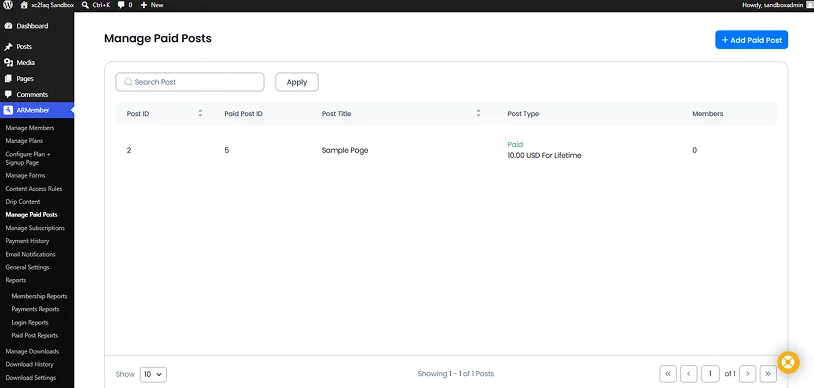This screenshot has height=388, width=814.
Task: Open Reports menu item
Action: 16,280
